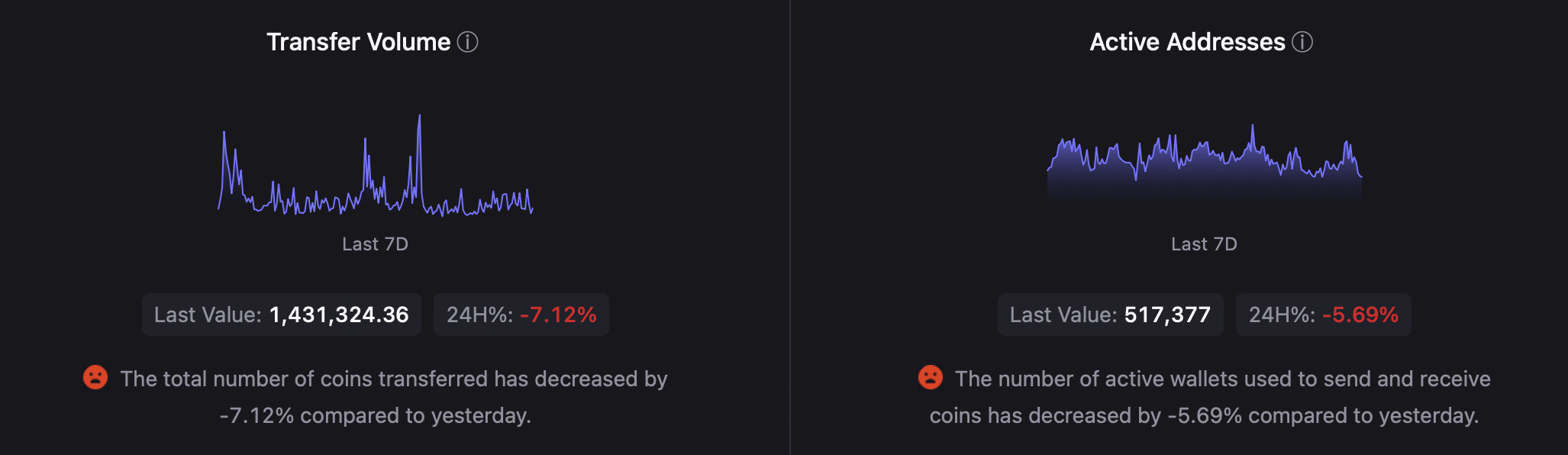Select the 24H% -5.69% badge
1568x455 pixels.
point(1324,315)
